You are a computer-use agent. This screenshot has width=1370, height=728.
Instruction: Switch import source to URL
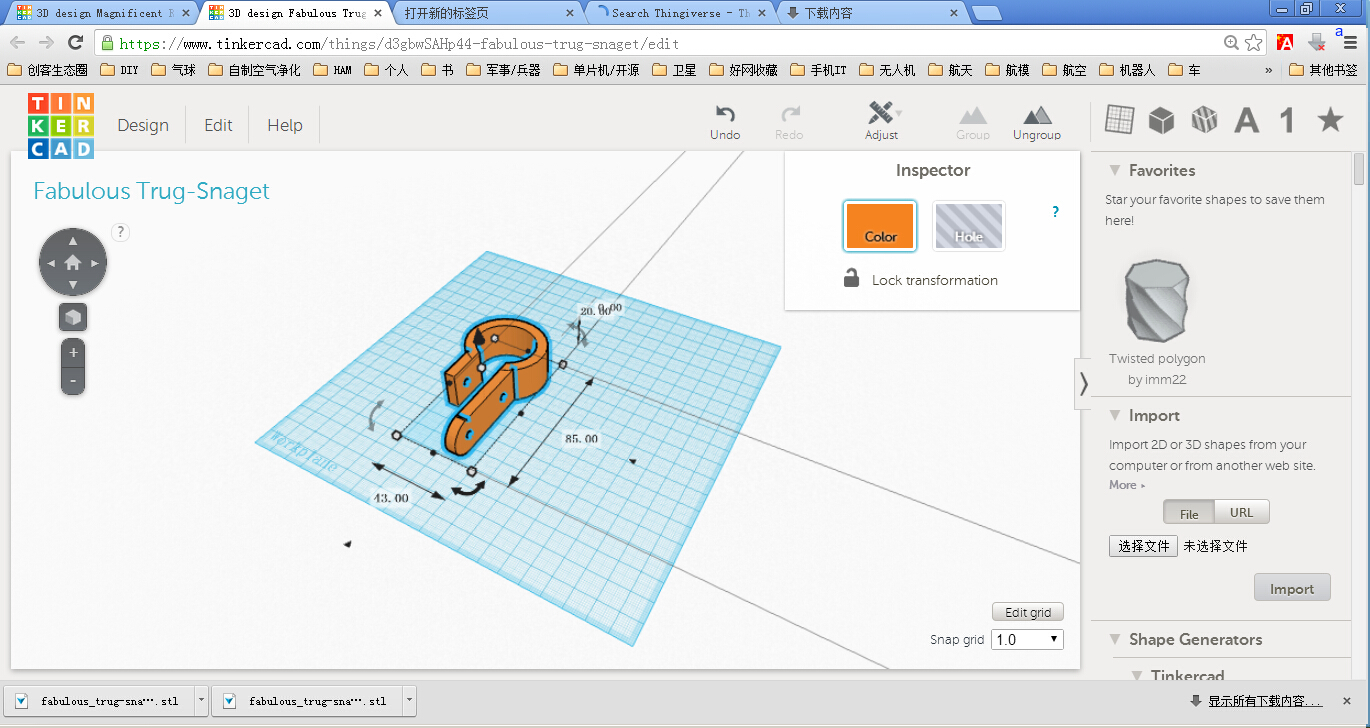click(1242, 513)
